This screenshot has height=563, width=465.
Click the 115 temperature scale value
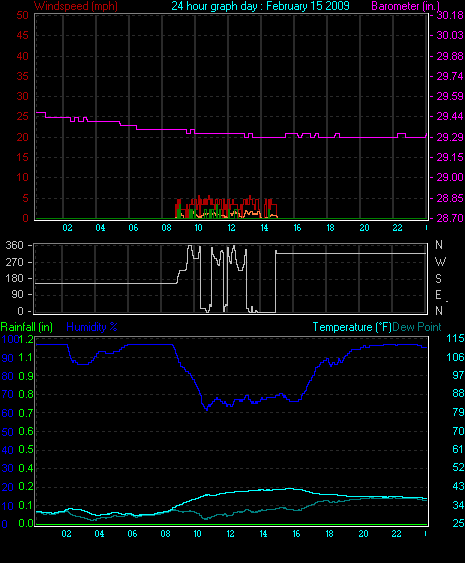455,339
